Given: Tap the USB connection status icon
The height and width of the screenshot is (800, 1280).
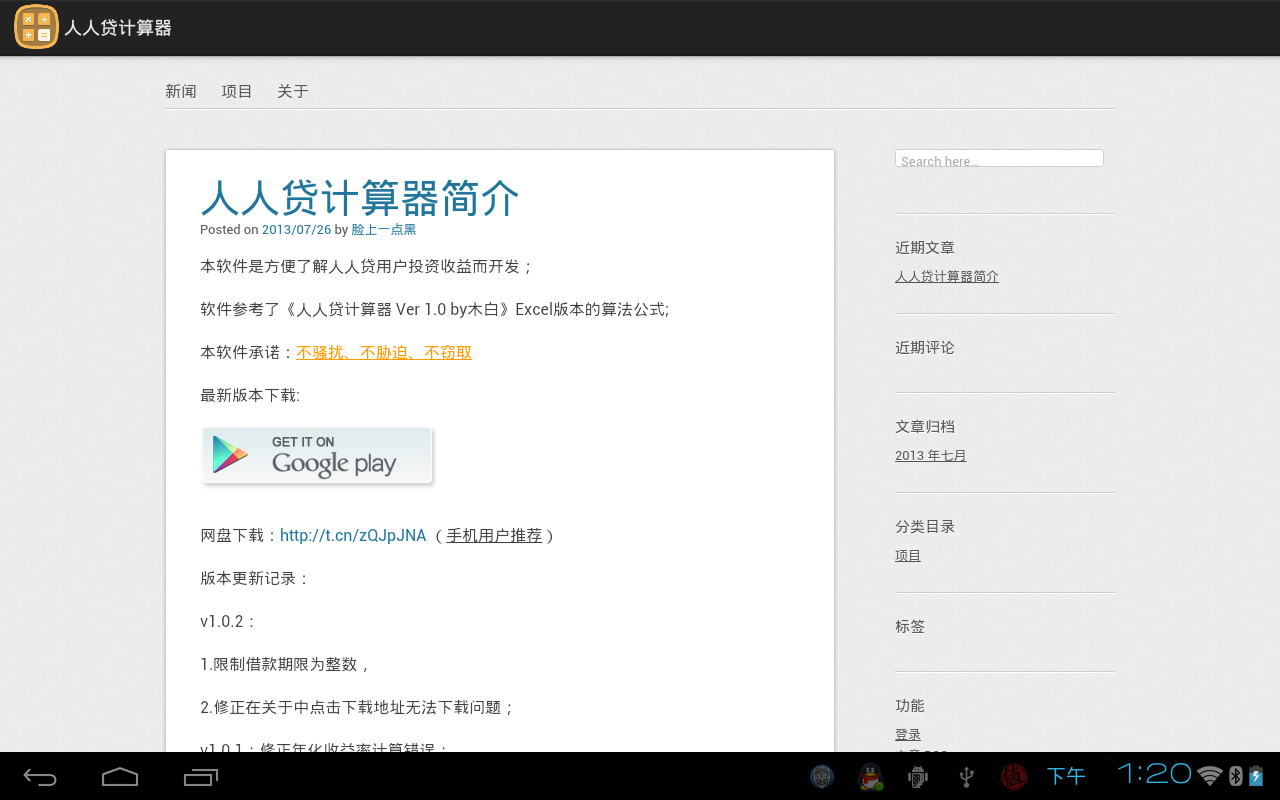Looking at the screenshot, I should (966, 777).
